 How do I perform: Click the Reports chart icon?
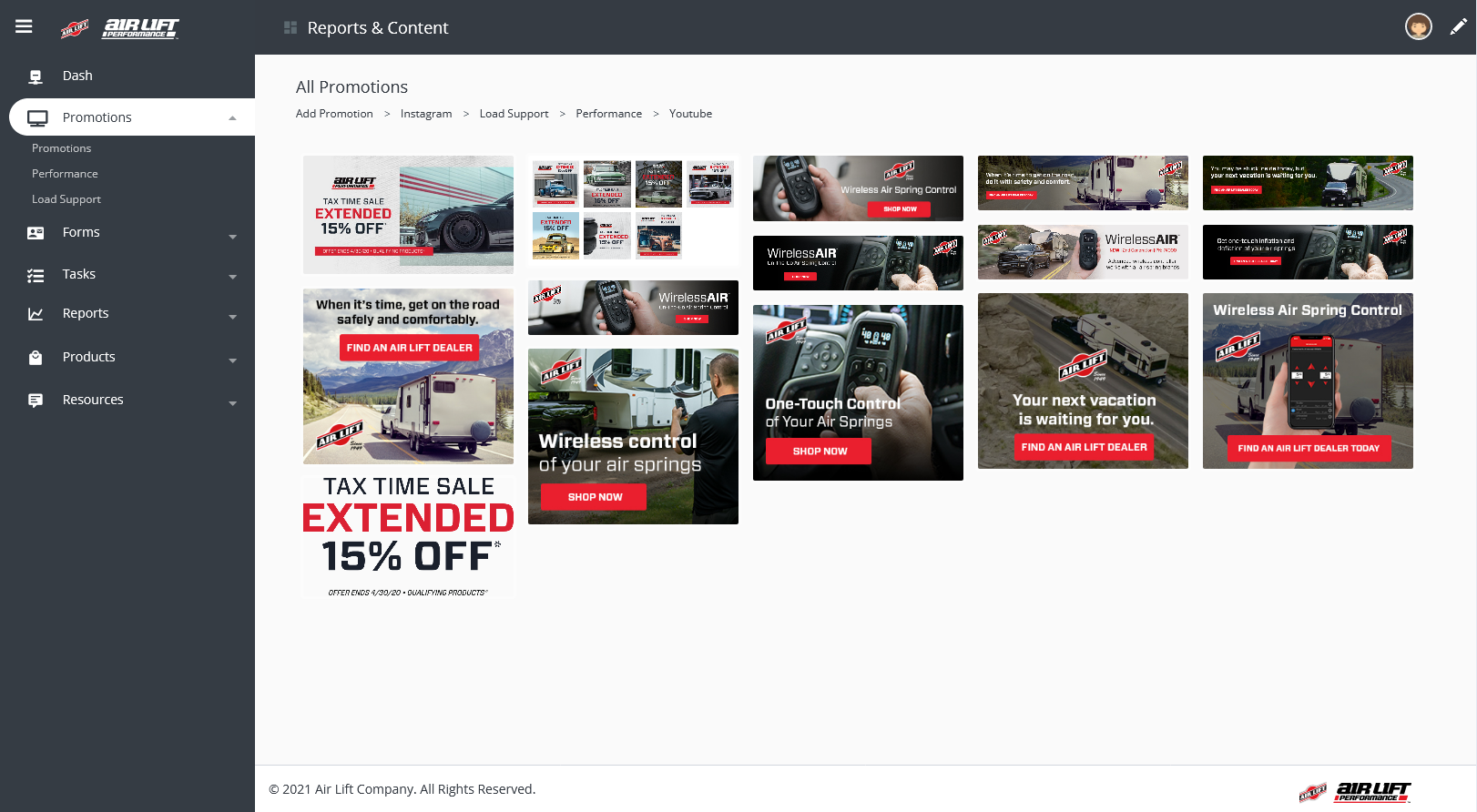36,314
